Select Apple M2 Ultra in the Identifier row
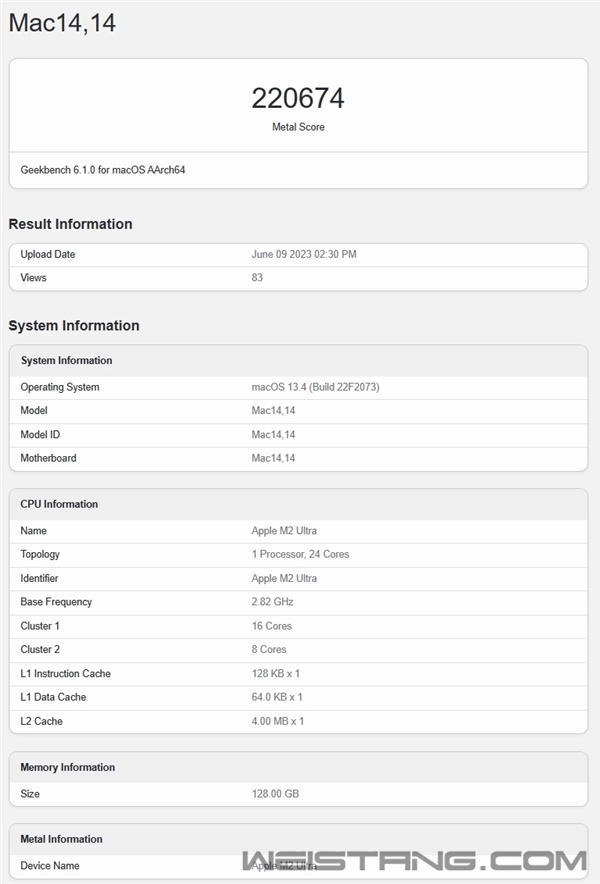Screen dimensions: 600x884 (284, 578)
